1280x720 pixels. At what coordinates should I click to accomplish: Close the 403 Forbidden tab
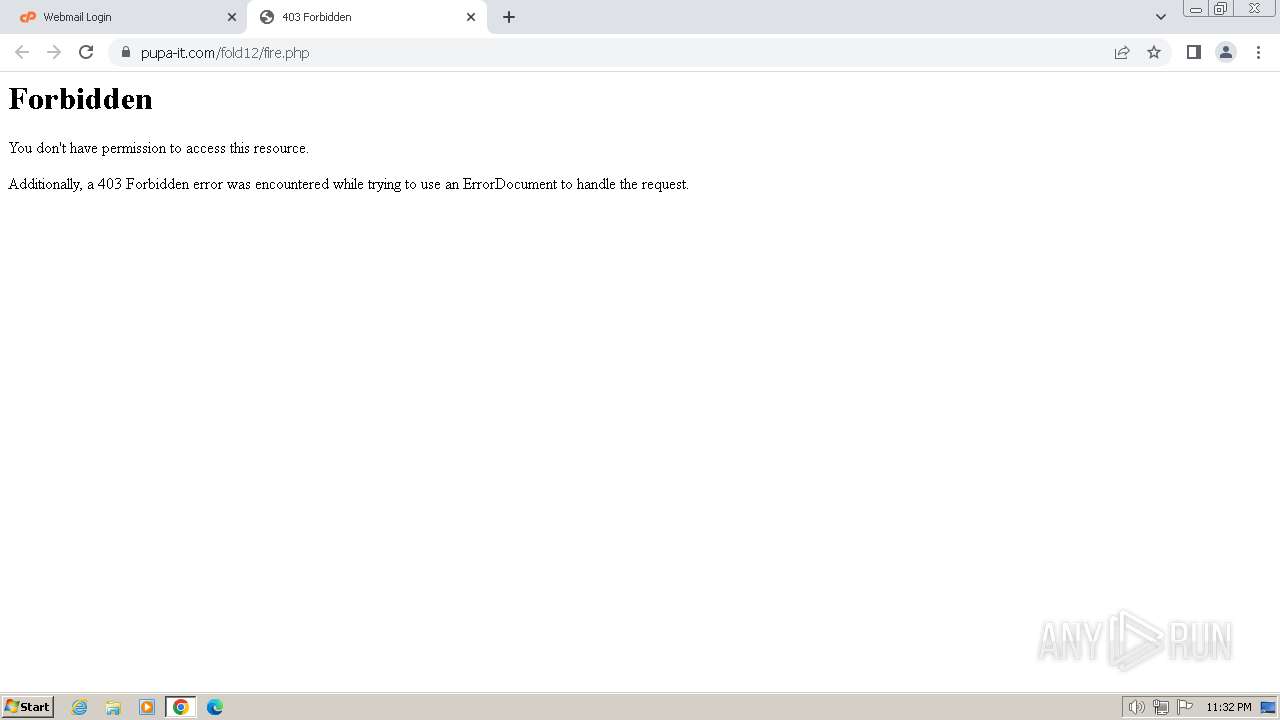click(x=471, y=17)
